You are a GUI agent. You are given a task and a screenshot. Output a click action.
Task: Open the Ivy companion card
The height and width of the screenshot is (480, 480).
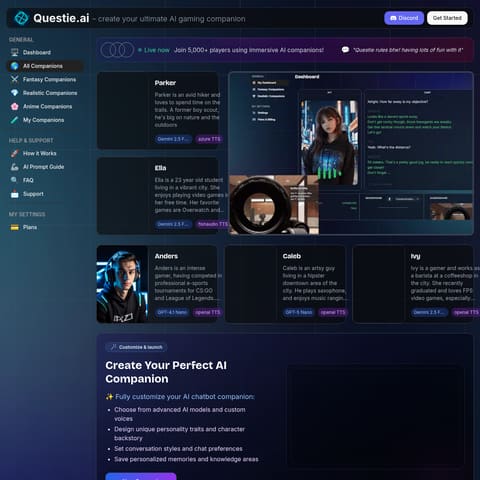(x=413, y=284)
